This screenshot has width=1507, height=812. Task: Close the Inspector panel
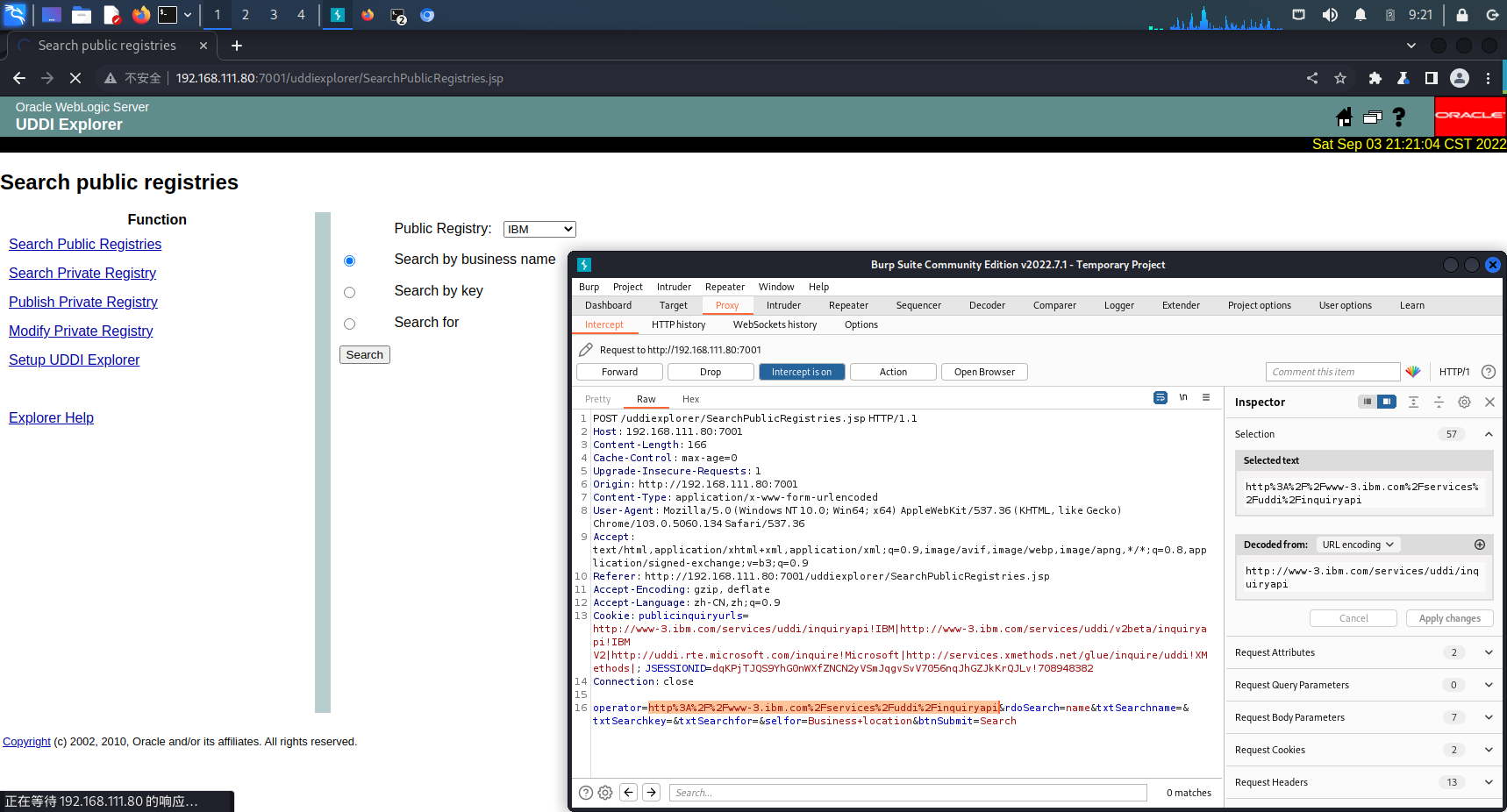tap(1489, 402)
